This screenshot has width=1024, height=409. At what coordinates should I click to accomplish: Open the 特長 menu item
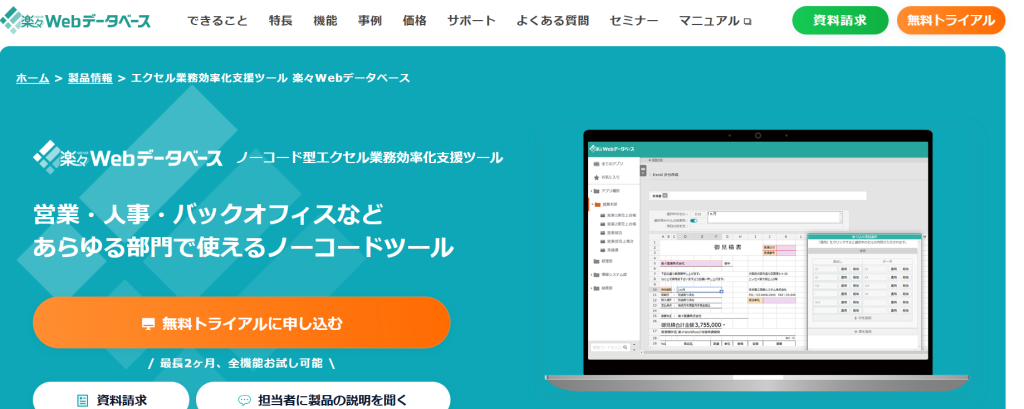[281, 21]
